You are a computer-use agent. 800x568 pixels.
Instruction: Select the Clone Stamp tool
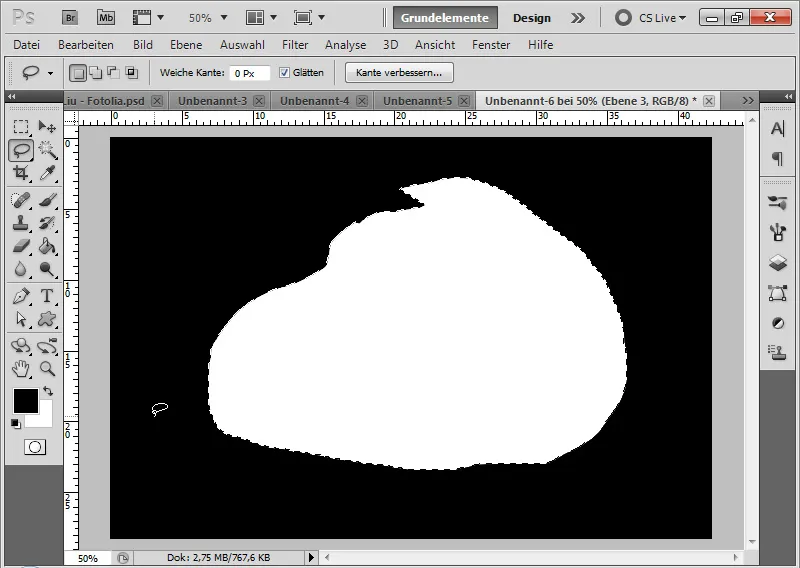point(21,223)
